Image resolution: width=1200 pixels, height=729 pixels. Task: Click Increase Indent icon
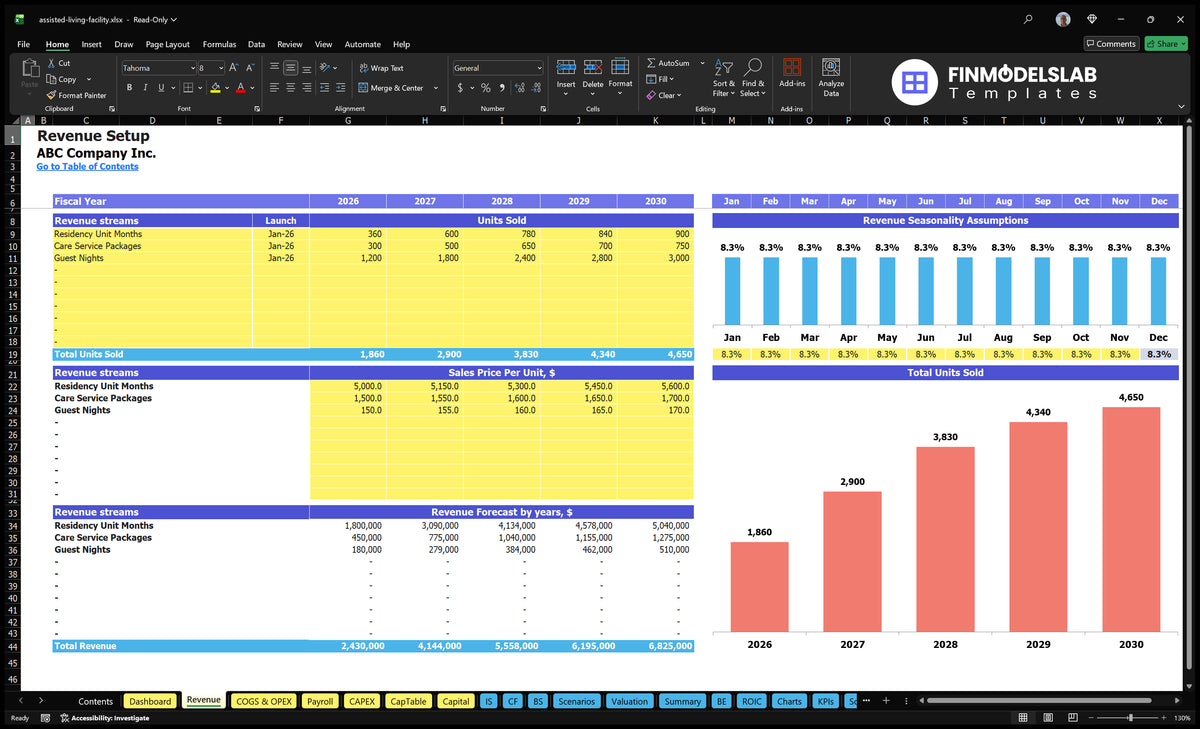[339, 88]
